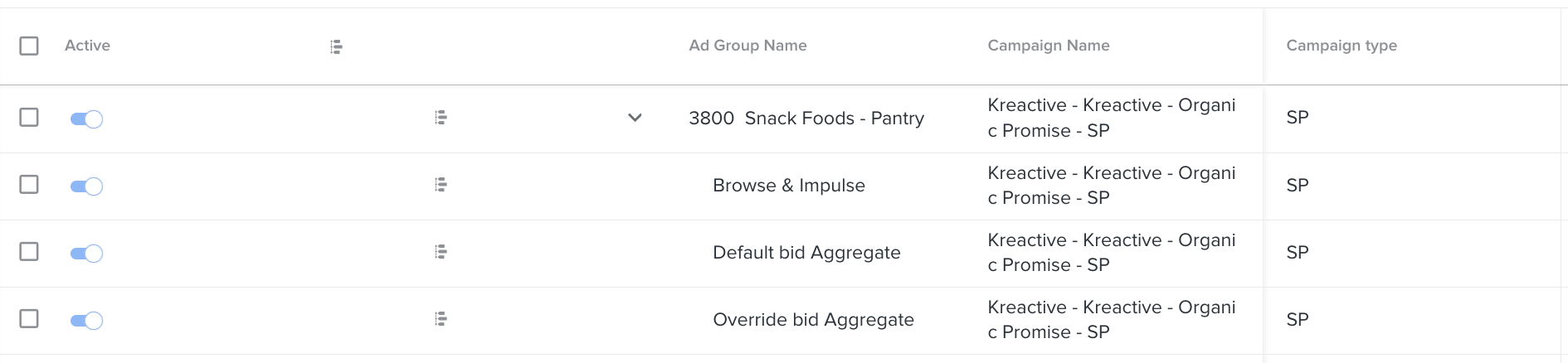This screenshot has height=363, width=1568.
Task: Click the Campaign Name column header
Action: 1049,46
